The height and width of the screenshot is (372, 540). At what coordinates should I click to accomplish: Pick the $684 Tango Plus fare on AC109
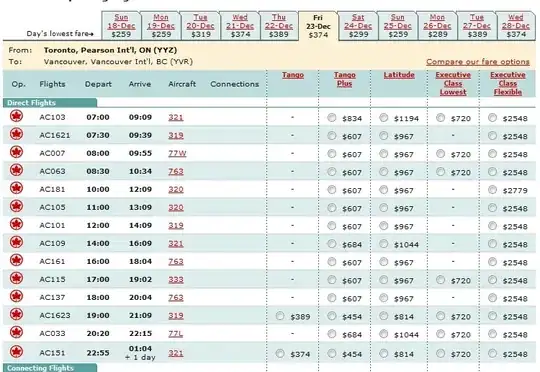tap(332, 244)
